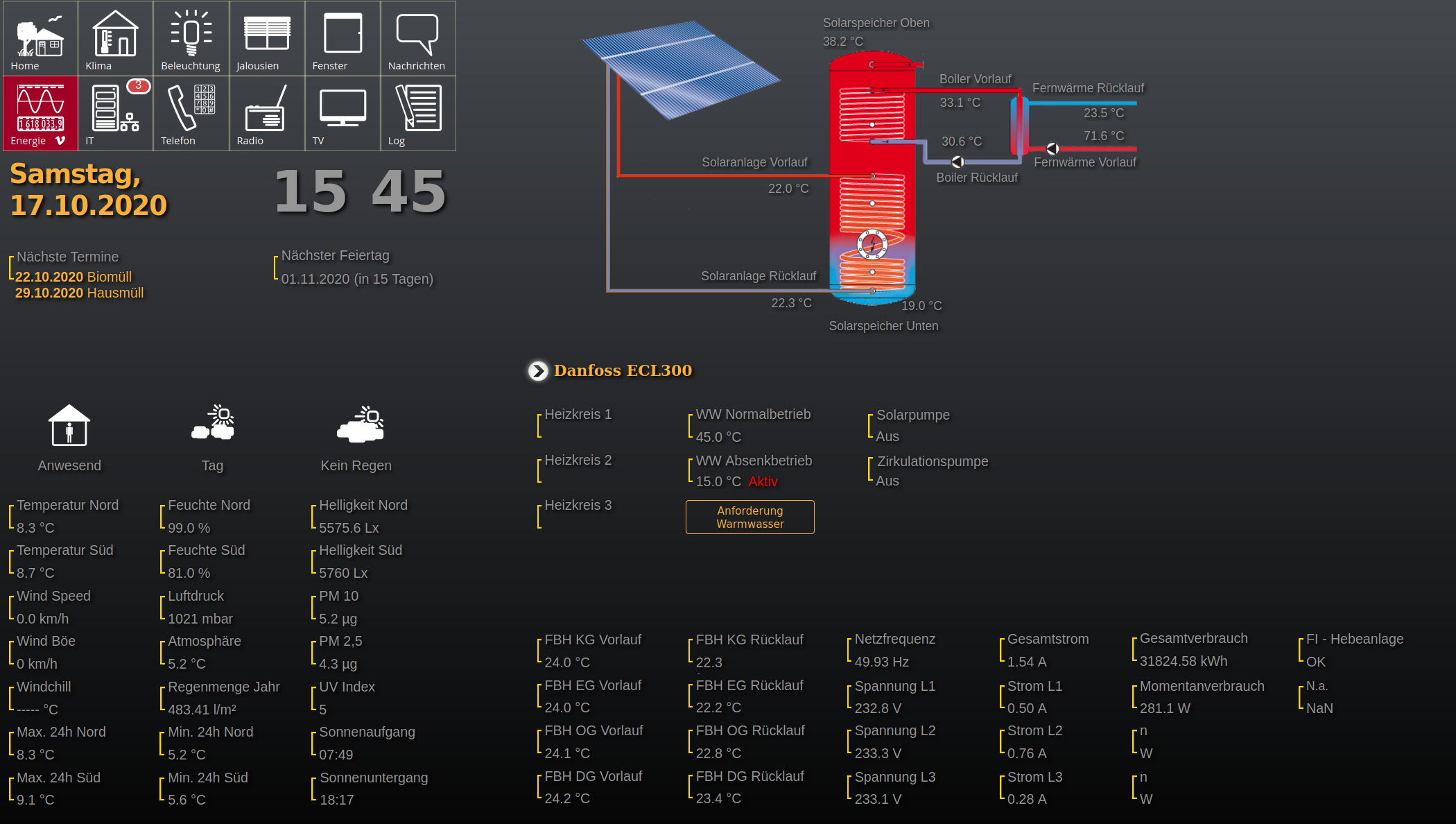Toggle the Solarpumpe Aus status

tap(887, 436)
